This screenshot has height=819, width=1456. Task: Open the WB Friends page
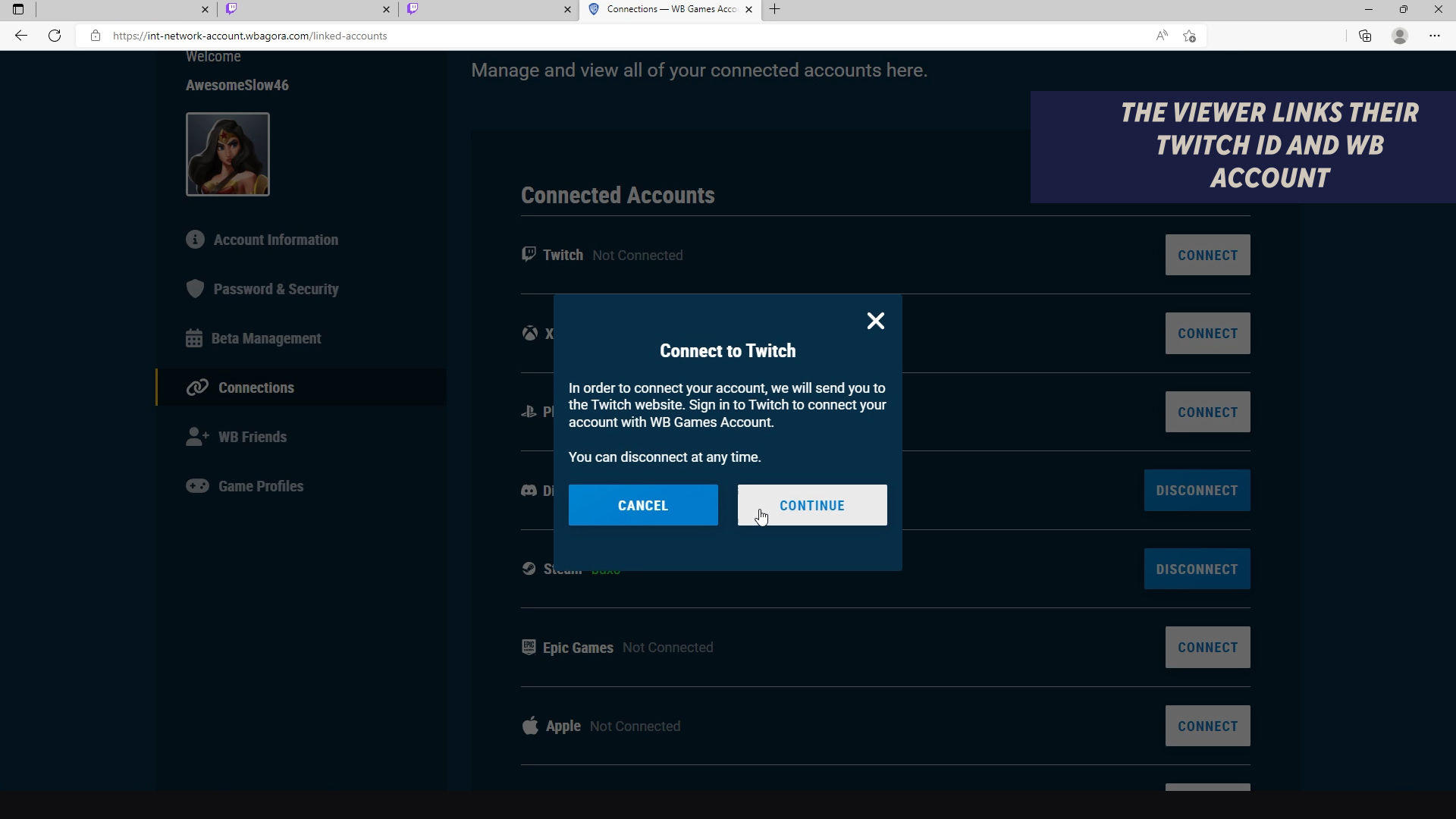pyautogui.click(x=237, y=437)
